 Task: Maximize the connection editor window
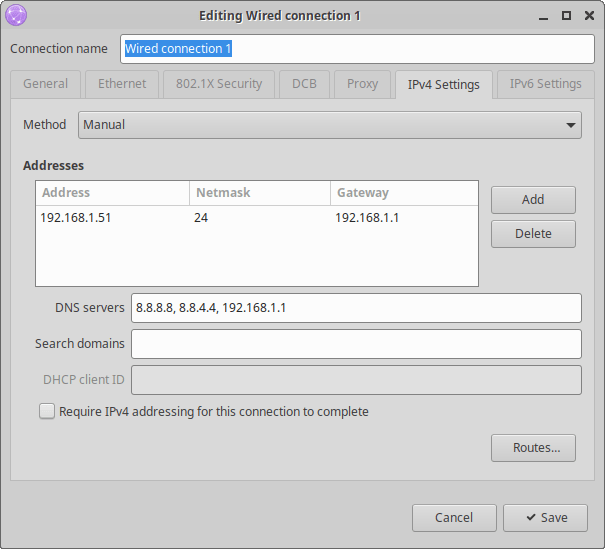(x=566, y=15)
